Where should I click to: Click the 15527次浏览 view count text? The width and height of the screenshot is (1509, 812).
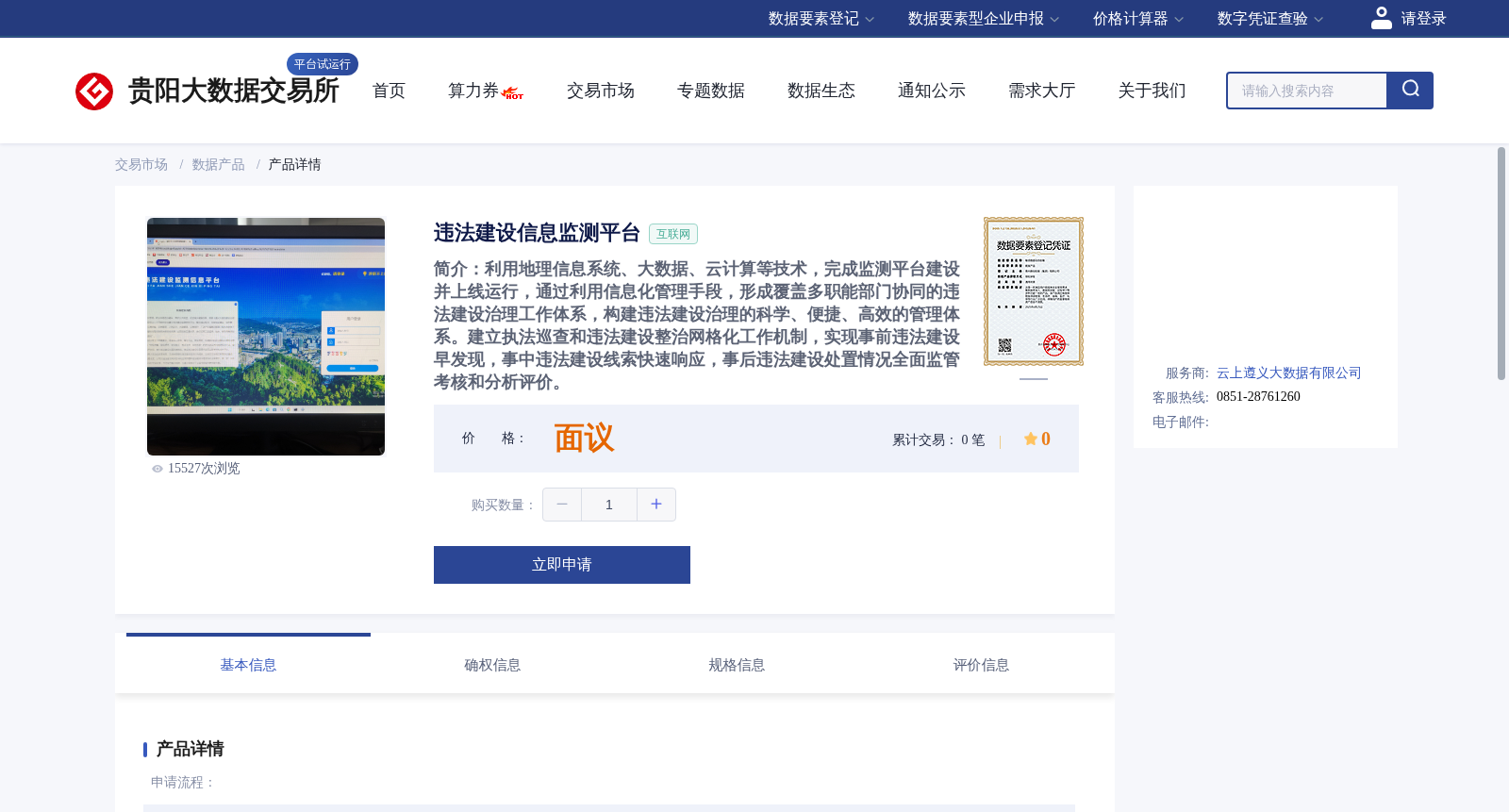click(x=204, y=469)
